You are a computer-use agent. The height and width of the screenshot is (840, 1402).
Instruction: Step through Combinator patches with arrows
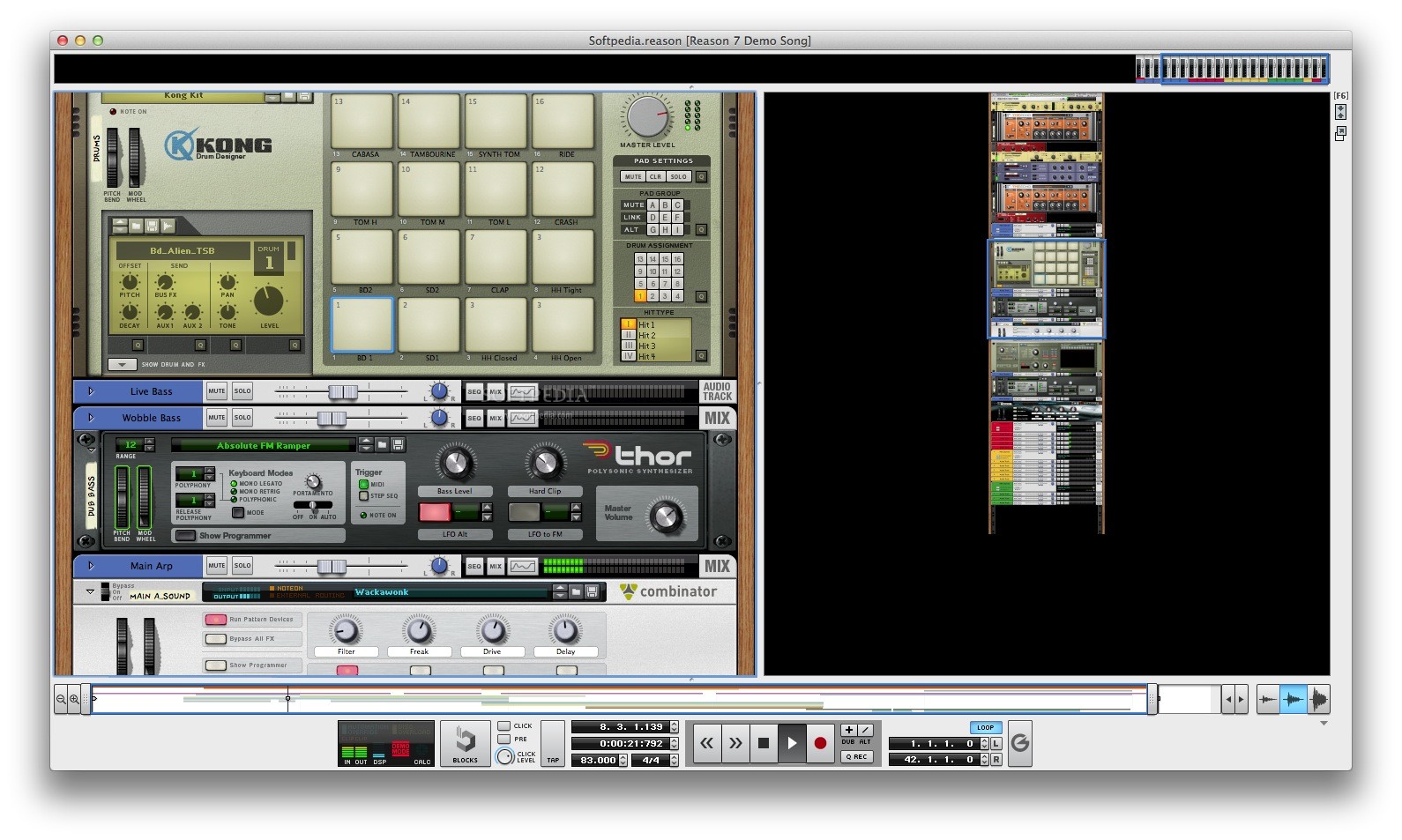click(x=560, y=591)
